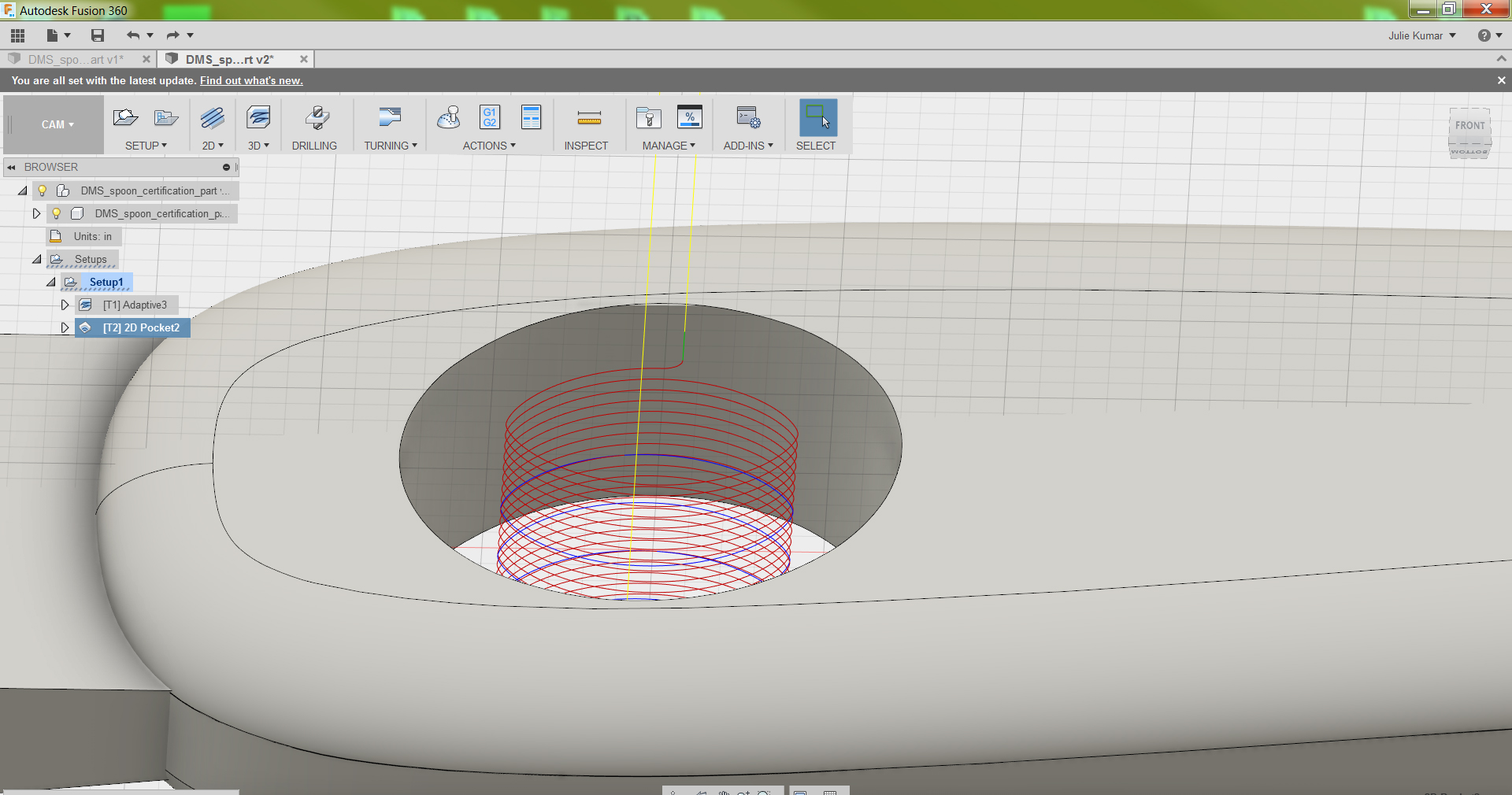Screen dimensions: 1512x795
Task: Toggle lightbulb visibility of root DMS_spoon_certification_part
Action: coord(43,190)
